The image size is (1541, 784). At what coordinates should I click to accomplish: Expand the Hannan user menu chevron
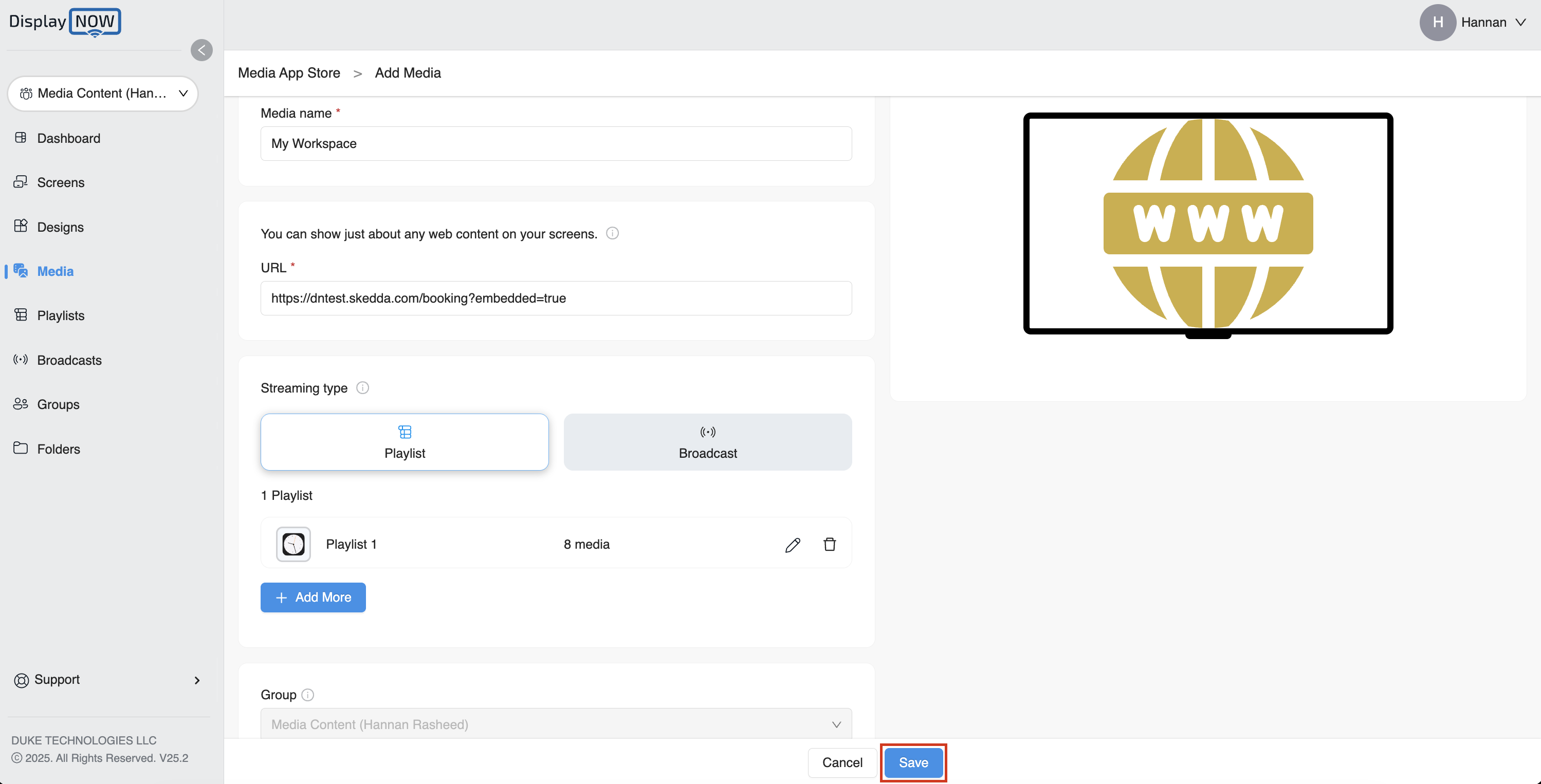(x=1520, y=22)
